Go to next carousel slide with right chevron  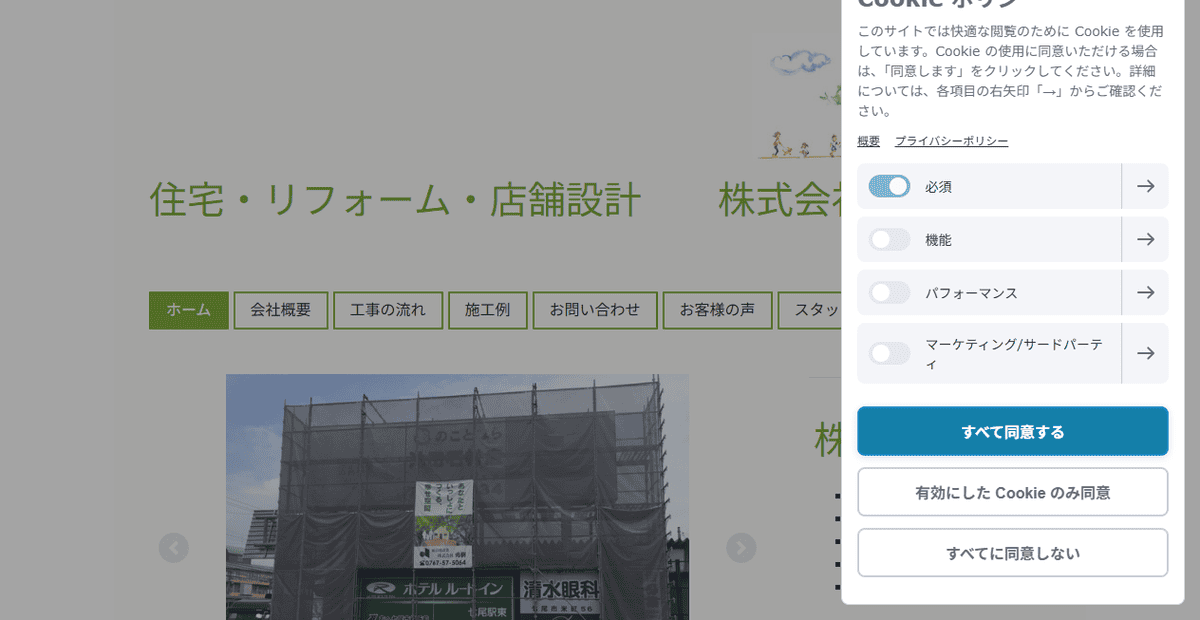tap(741, 548)
